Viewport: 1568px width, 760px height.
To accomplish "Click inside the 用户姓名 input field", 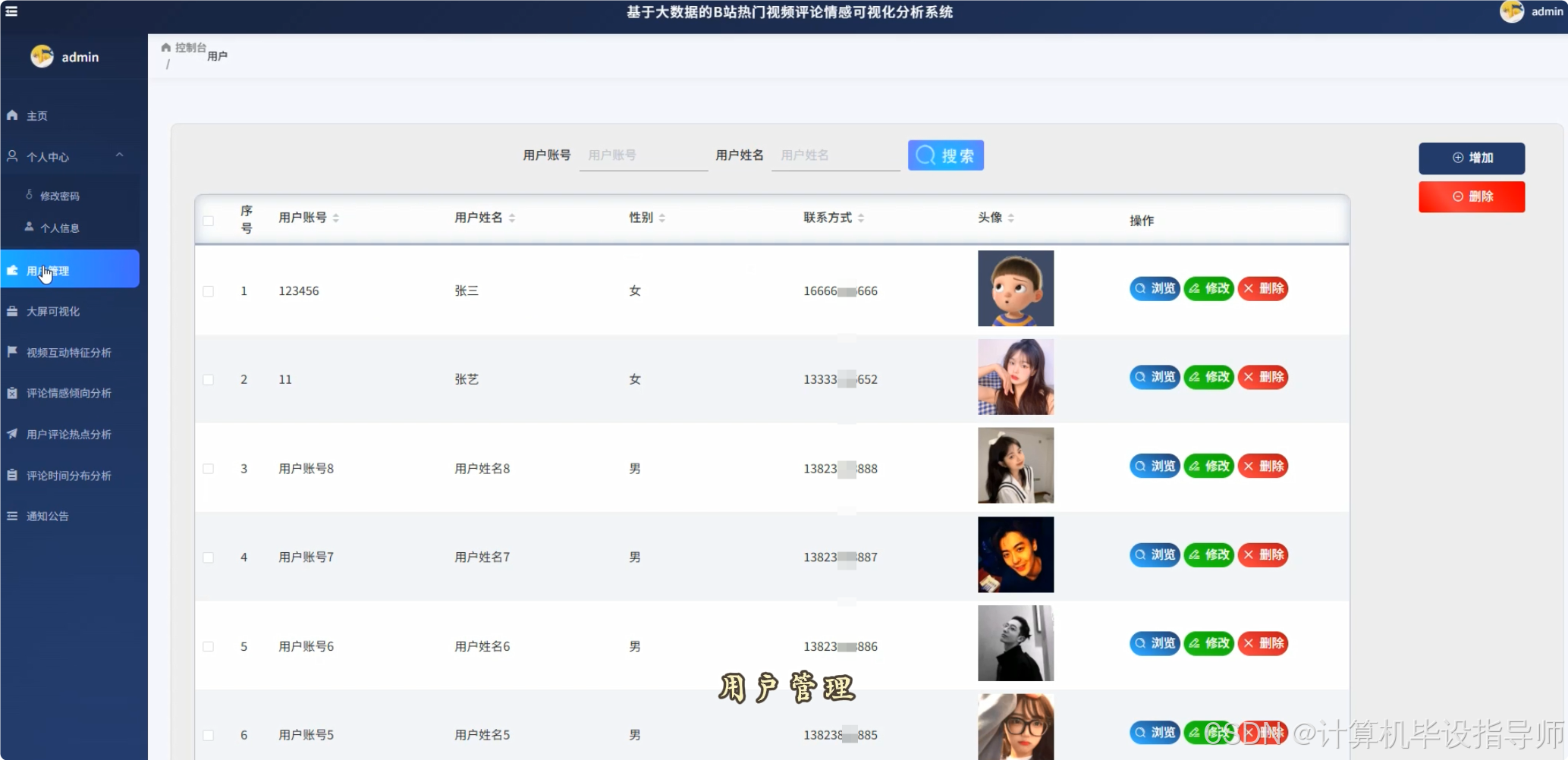I will (835, 155).
